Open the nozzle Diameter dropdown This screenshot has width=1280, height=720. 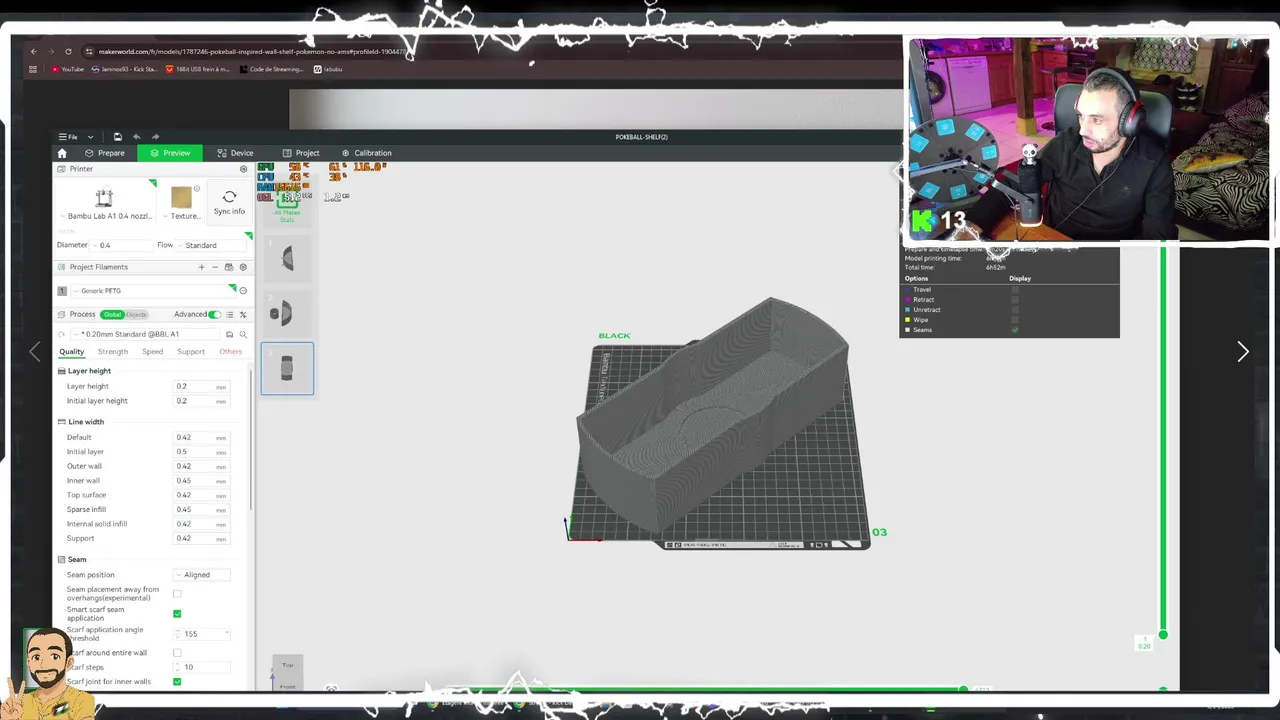click(120, 245)
